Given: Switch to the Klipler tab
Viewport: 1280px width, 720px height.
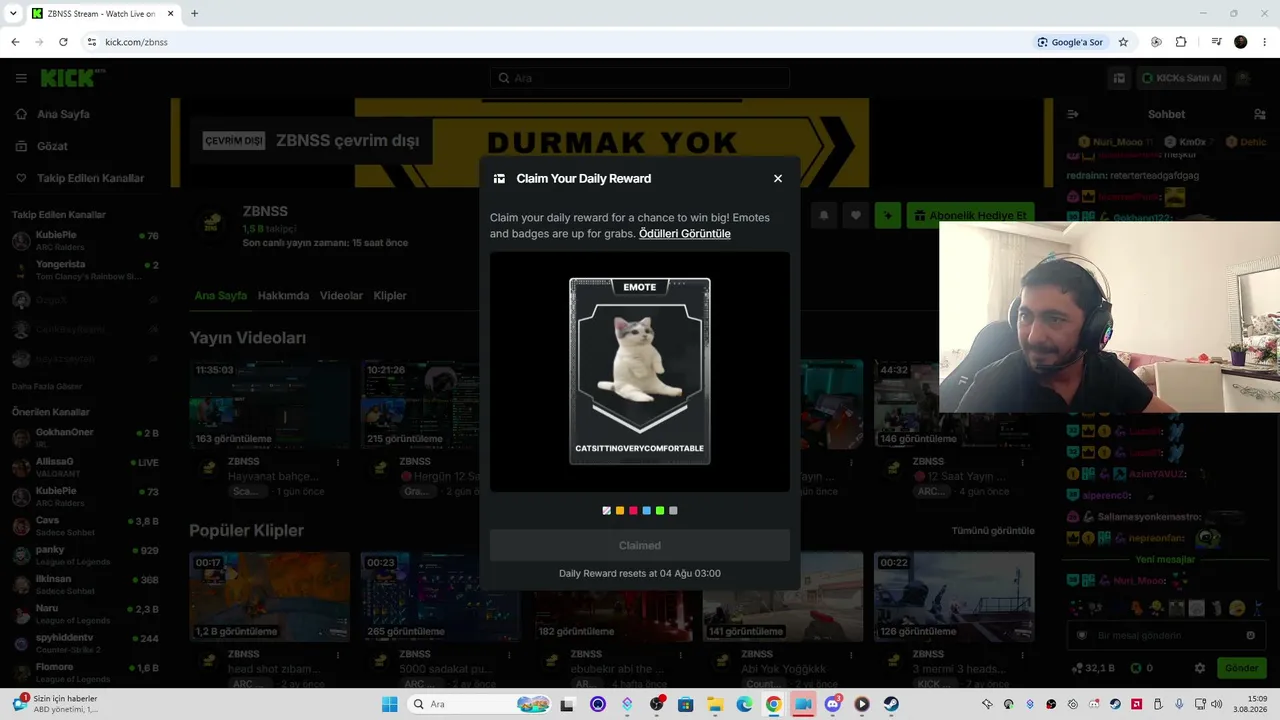Looking at the screenshot, I should 390,296.
